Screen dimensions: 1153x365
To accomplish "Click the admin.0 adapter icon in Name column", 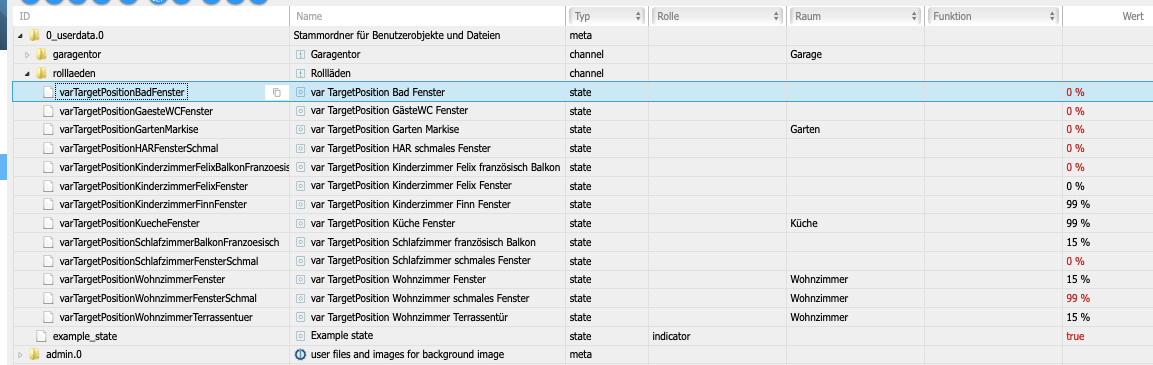I will tap(300, 355).
